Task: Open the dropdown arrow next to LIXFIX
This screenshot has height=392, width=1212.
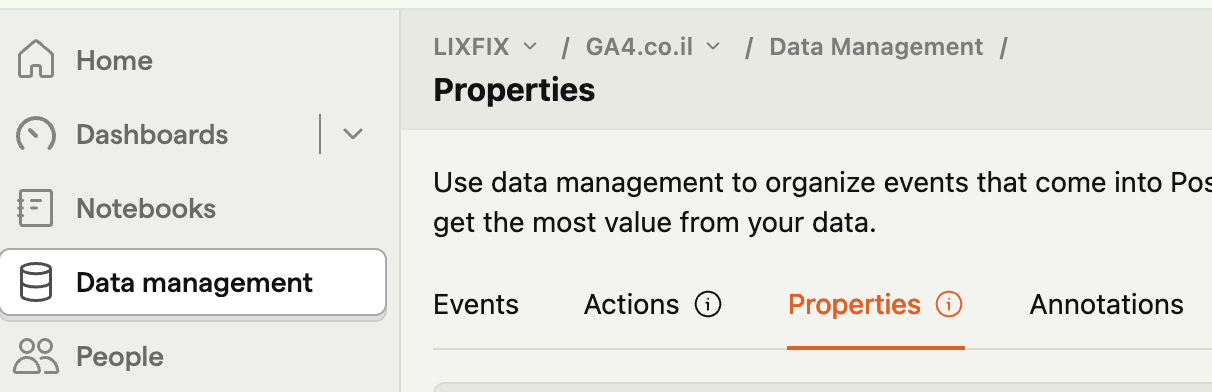Action: pyautogui.click(x=531, y=47)
